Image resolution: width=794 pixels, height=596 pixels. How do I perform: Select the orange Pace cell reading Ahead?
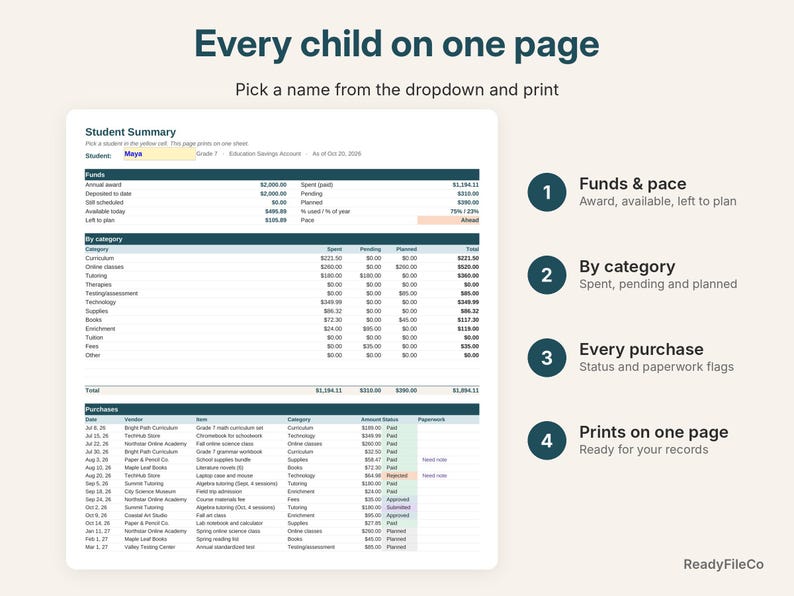pos(448,220)
